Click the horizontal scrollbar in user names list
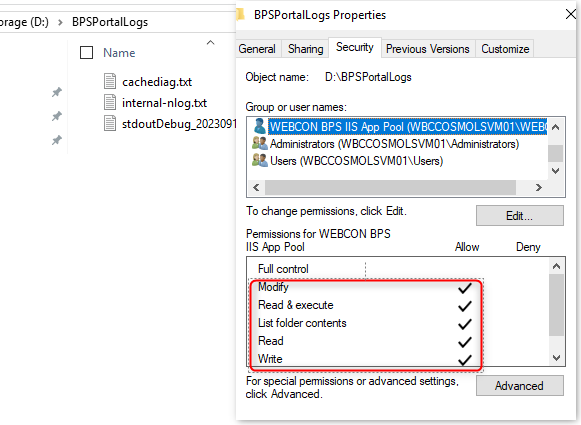 click(x=390, y=187)
